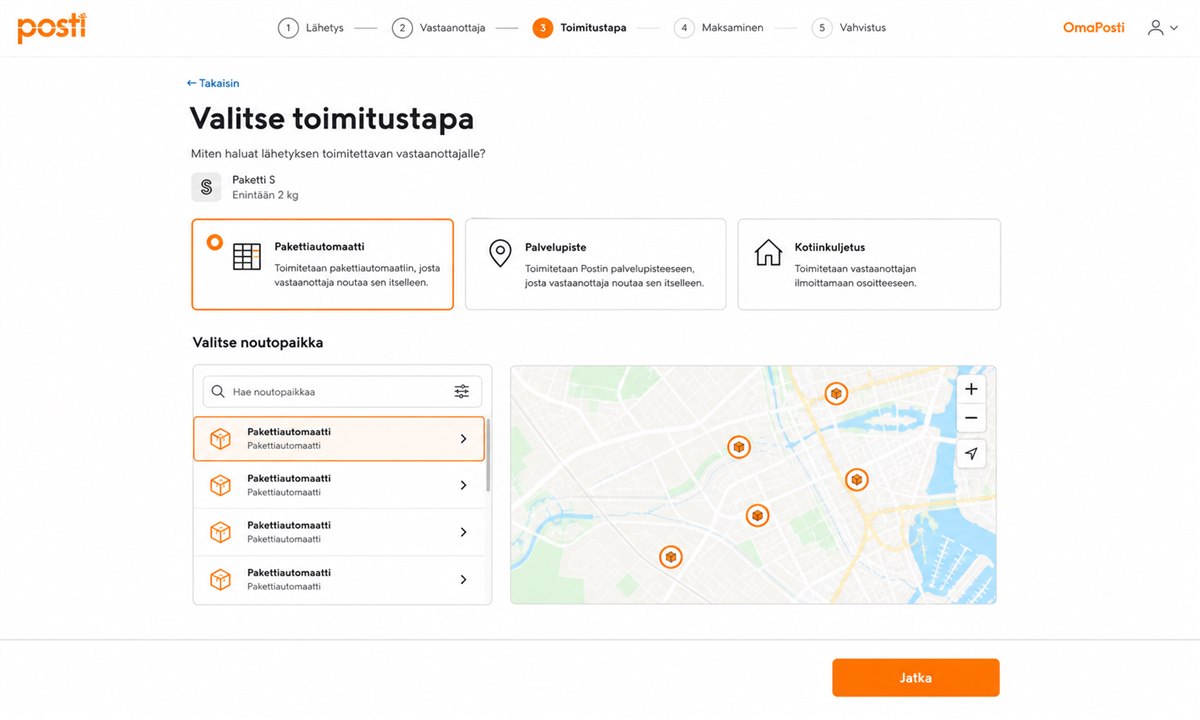1200x720 pixels.
Task: Click the Pakettiautomaatti locker grid icon
Action: 246,256
